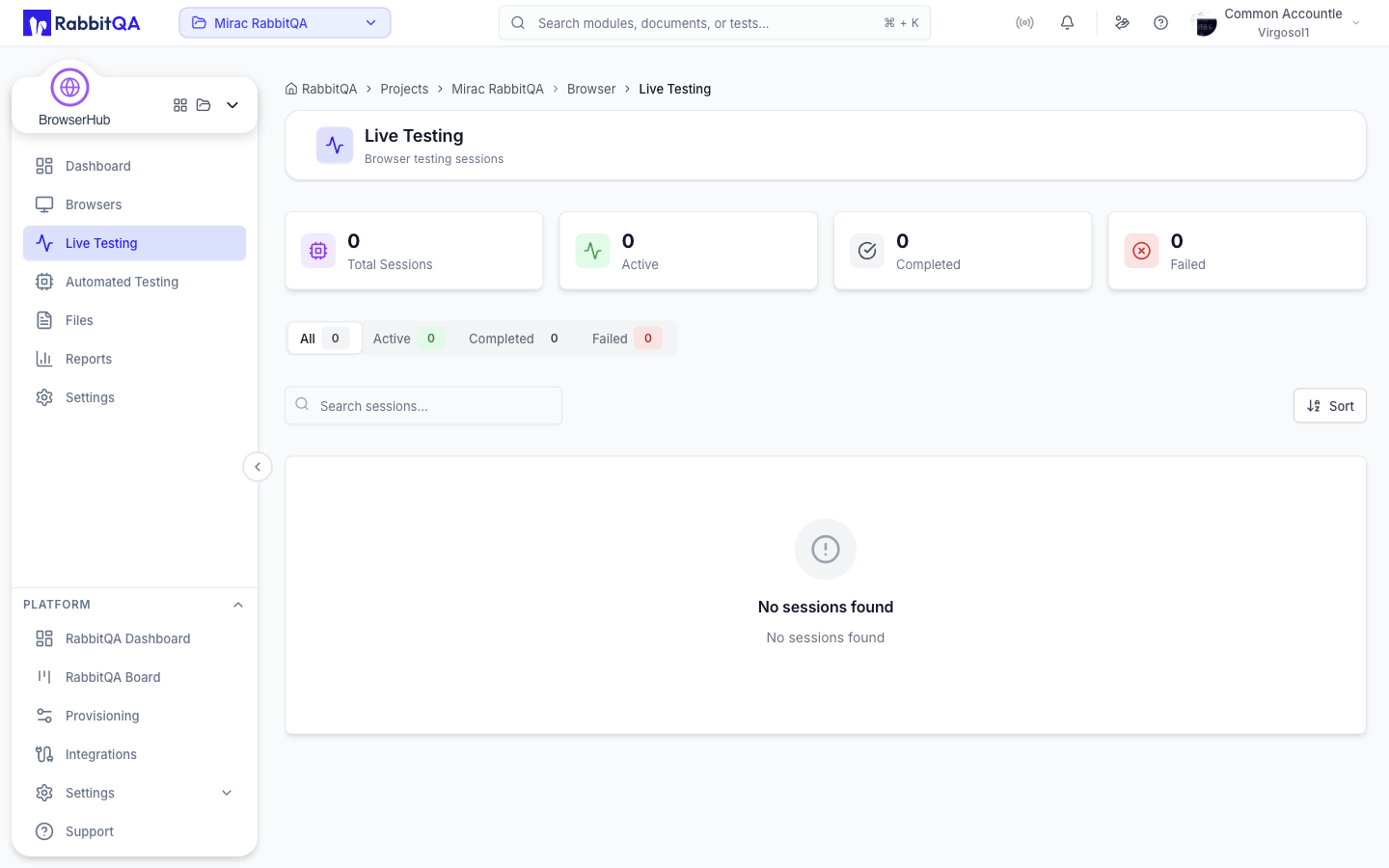Viewport: 1389px width, 868px height.
Task: Click the Automated Testing chip icon
Action: click(44, 282)
